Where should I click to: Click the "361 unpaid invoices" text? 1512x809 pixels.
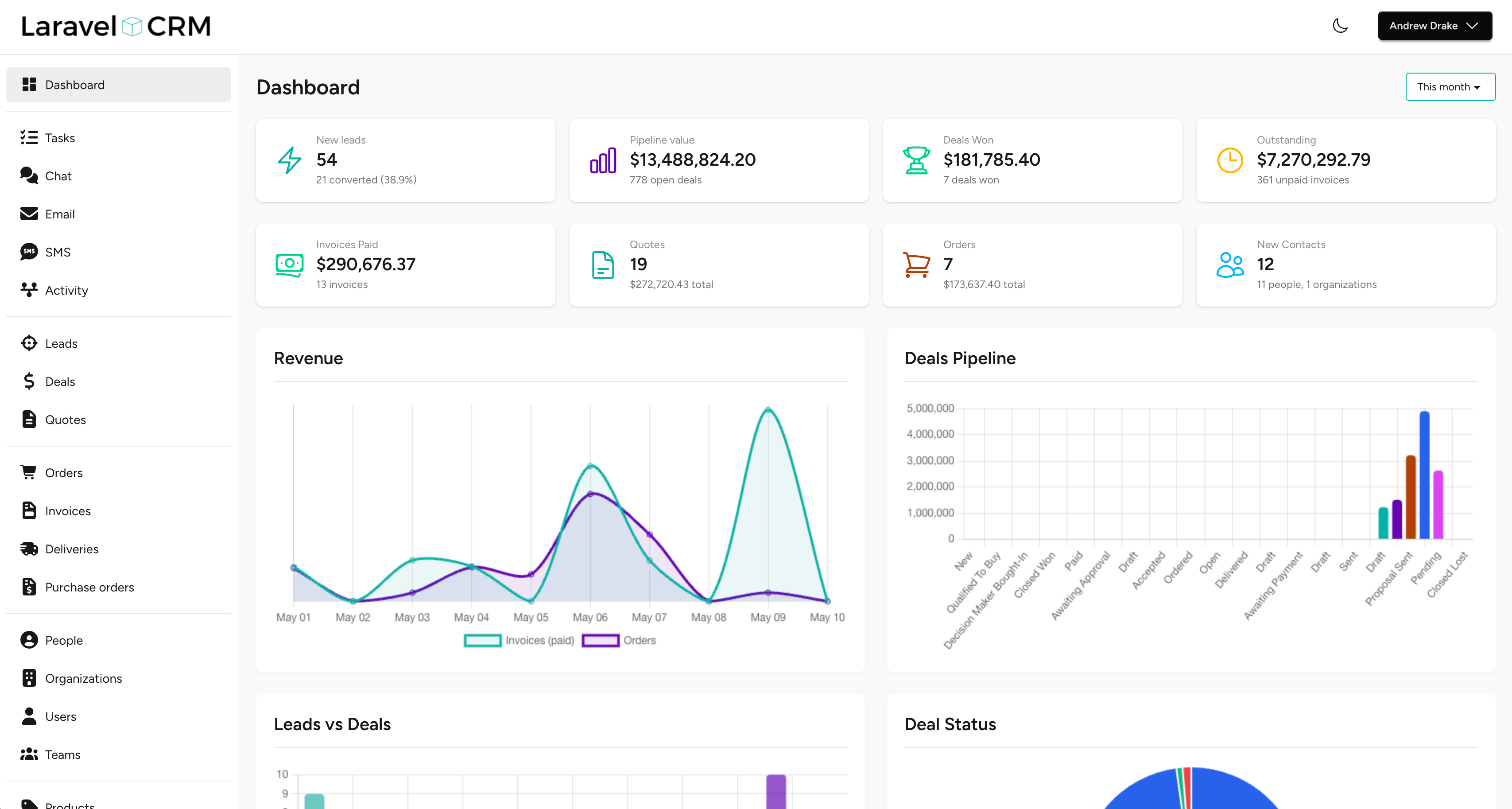1303,179
